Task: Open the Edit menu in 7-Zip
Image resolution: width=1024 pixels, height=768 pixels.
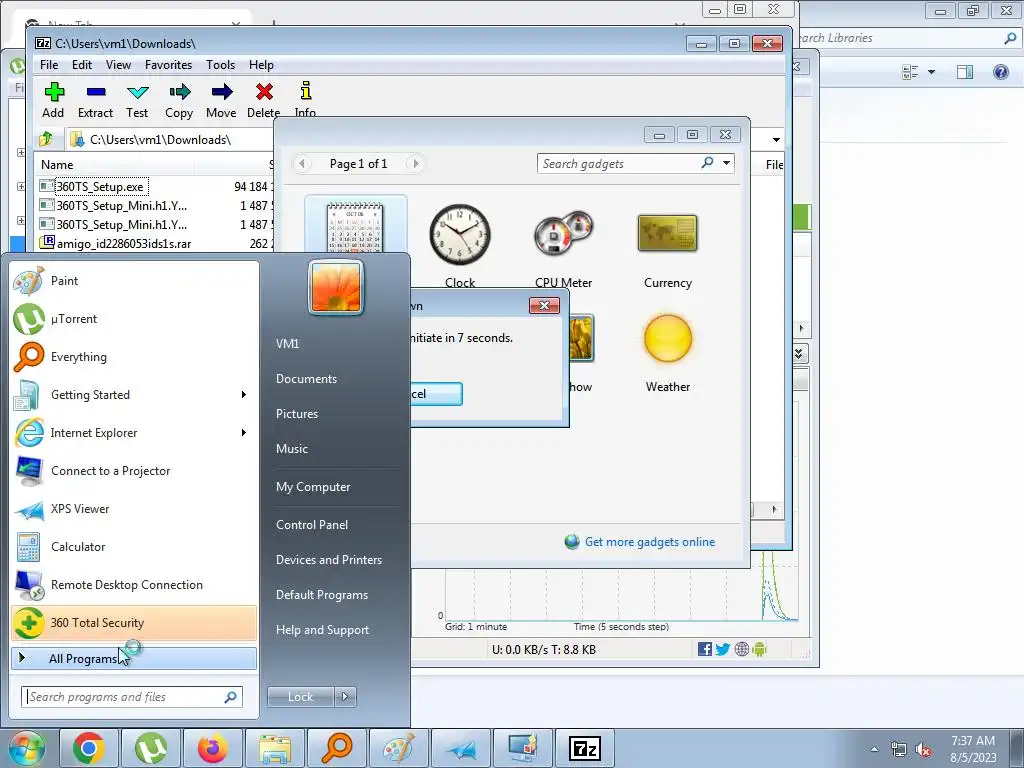Action: [82, 65]
